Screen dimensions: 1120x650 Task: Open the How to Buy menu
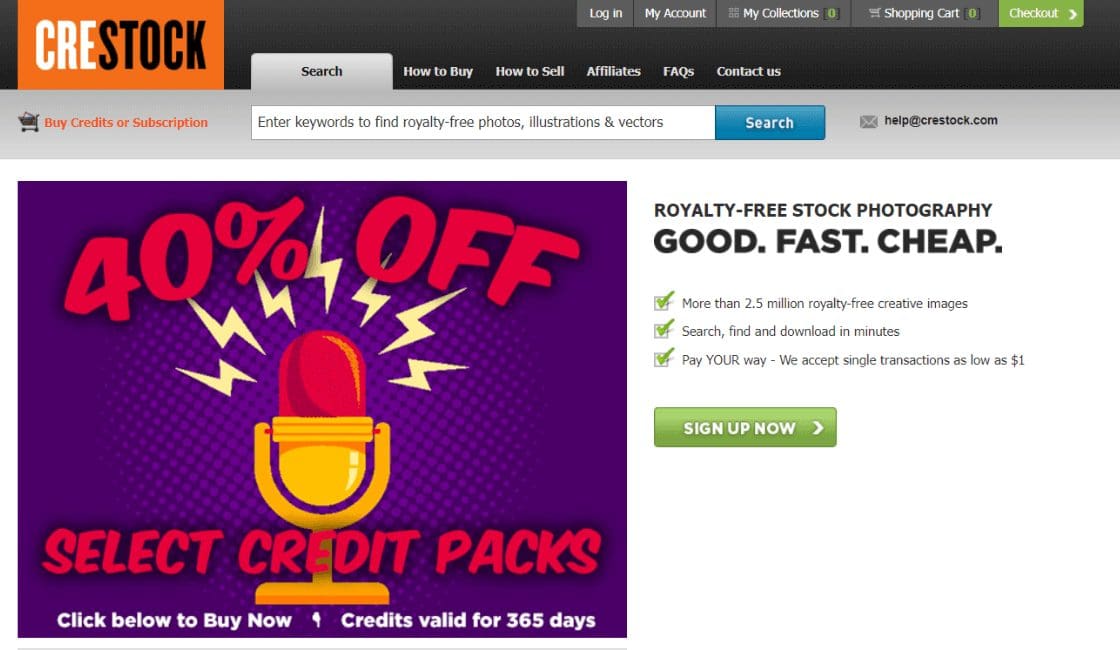pyautogui.click(x=438, y=71)
